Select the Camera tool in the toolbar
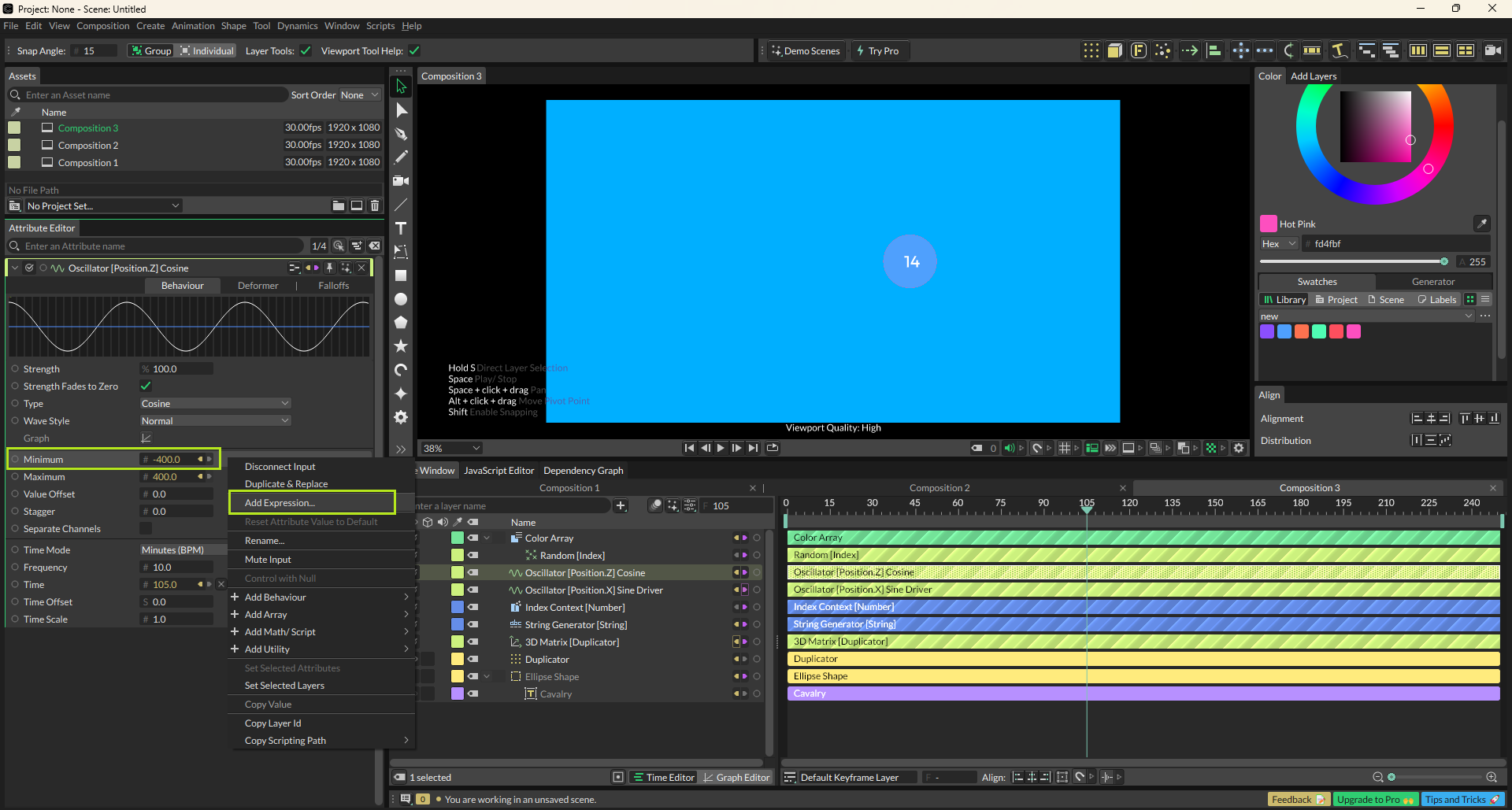The image size is (1512, 810). 401,181
